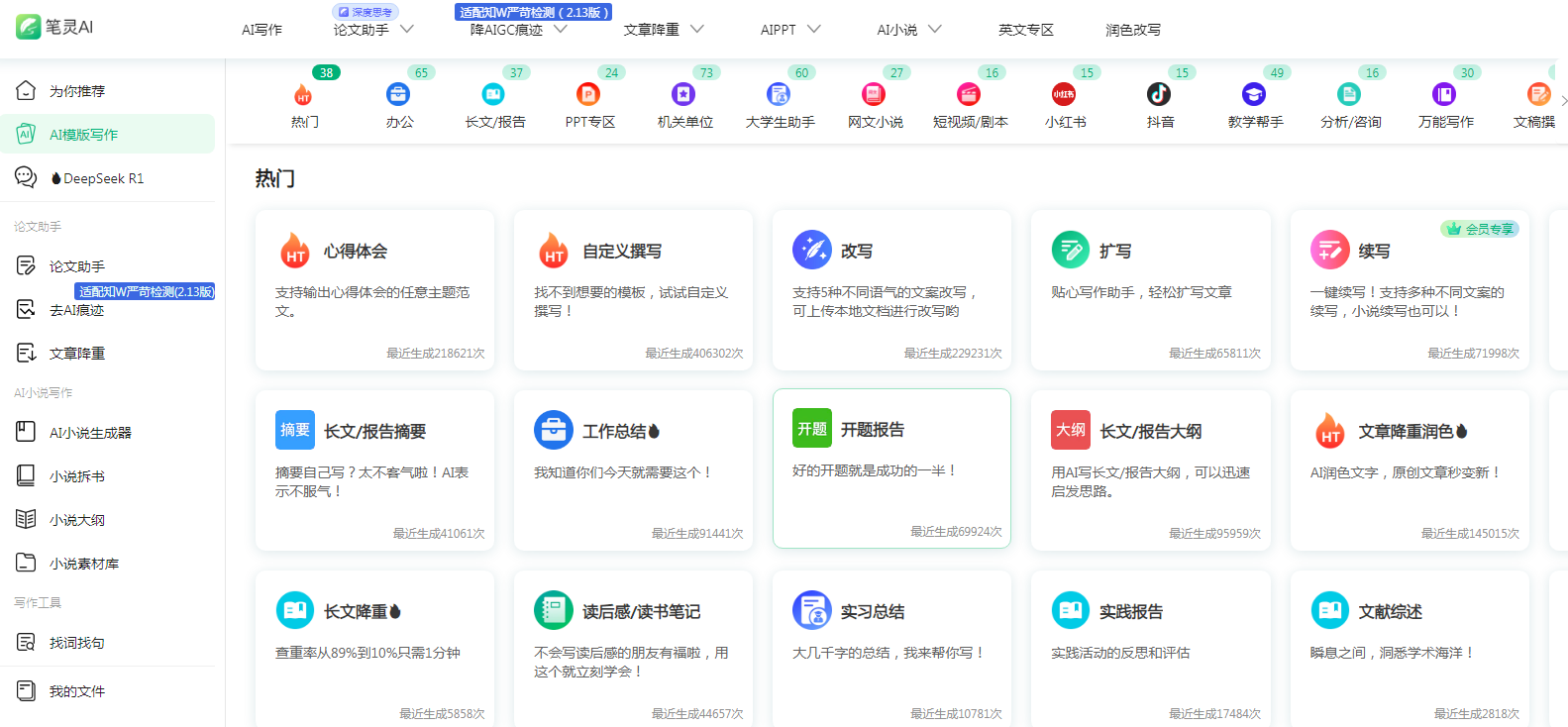Select the 教学帮手 category icon
The width and height of the screenshot is (1568, 727).
coord(1254,94)
